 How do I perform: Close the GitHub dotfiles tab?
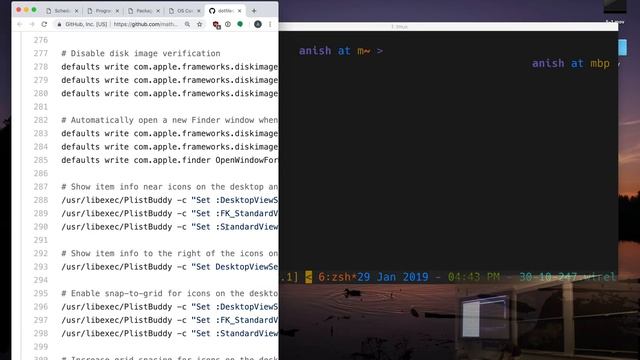click(240, 11)
